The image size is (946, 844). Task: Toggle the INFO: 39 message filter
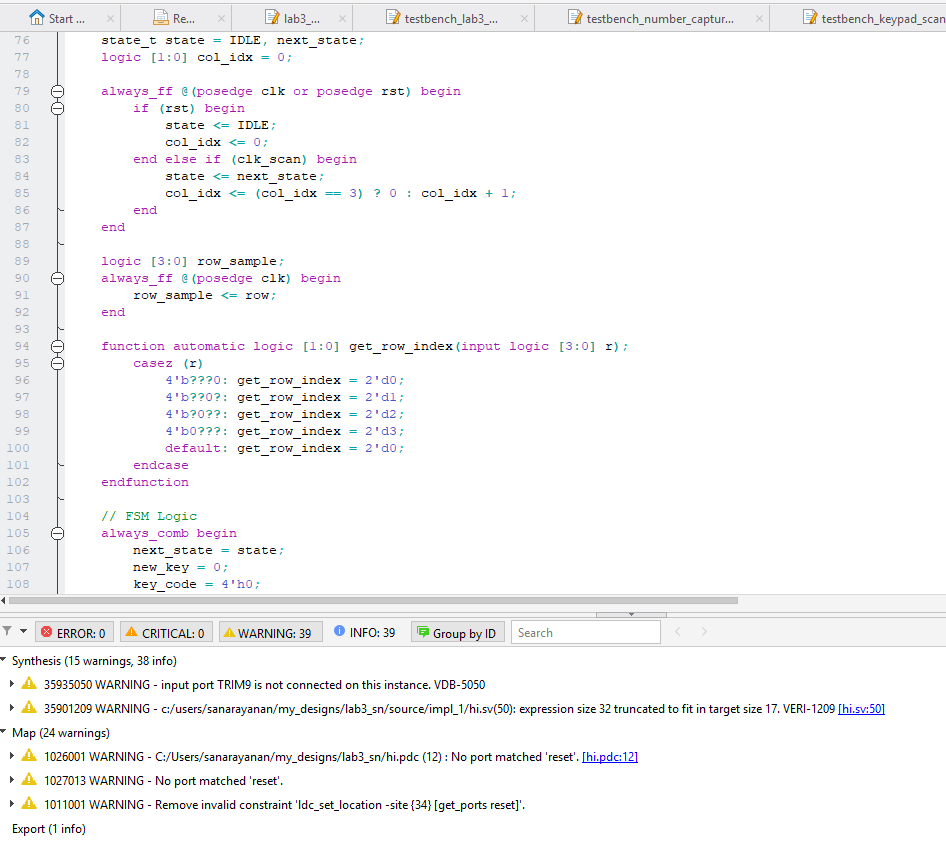point(365,633)
